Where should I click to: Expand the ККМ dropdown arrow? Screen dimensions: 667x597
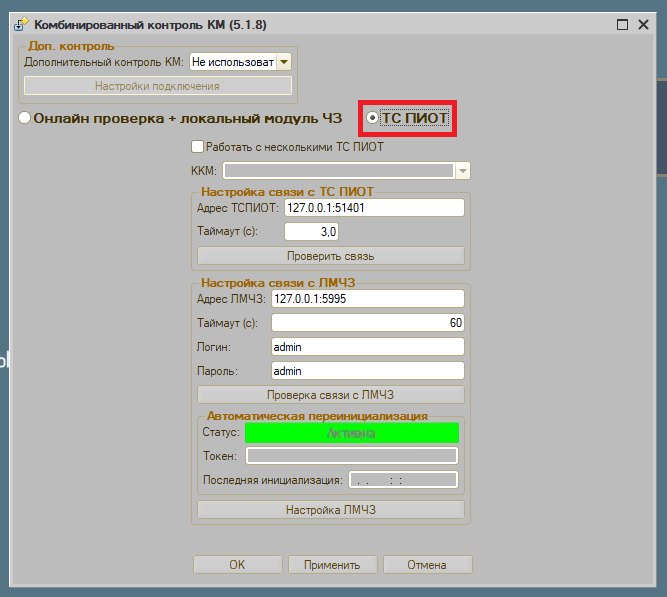(462, 171)
